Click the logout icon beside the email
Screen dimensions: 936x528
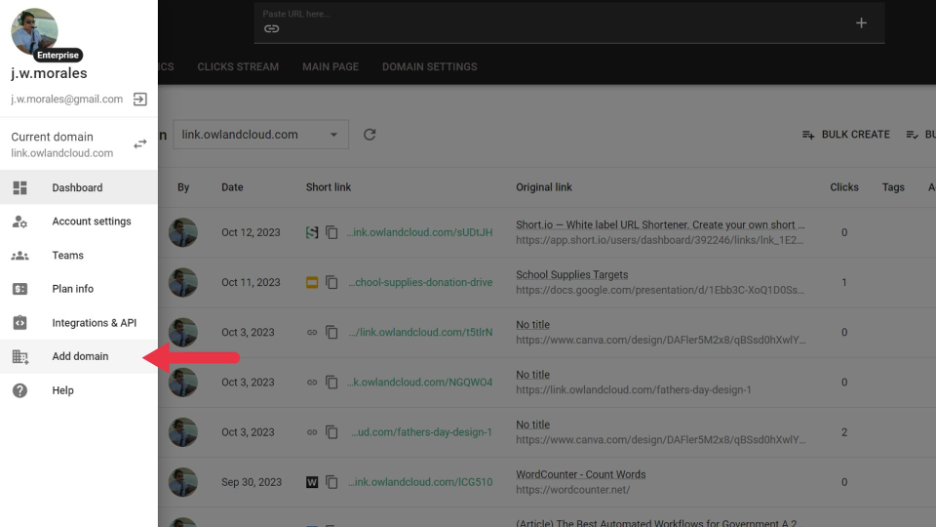(x=140, y=99)
